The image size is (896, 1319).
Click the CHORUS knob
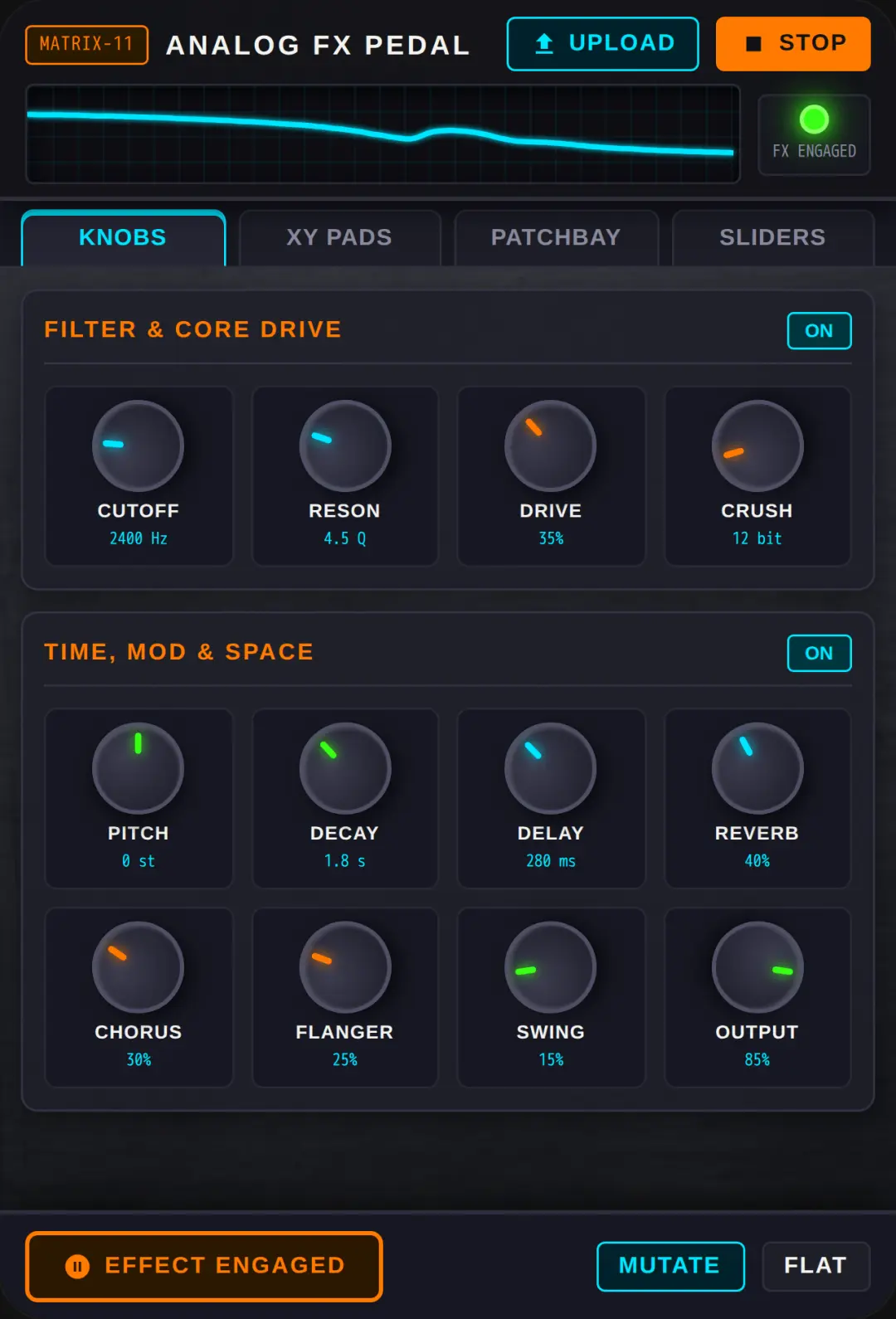coord(138,967)
